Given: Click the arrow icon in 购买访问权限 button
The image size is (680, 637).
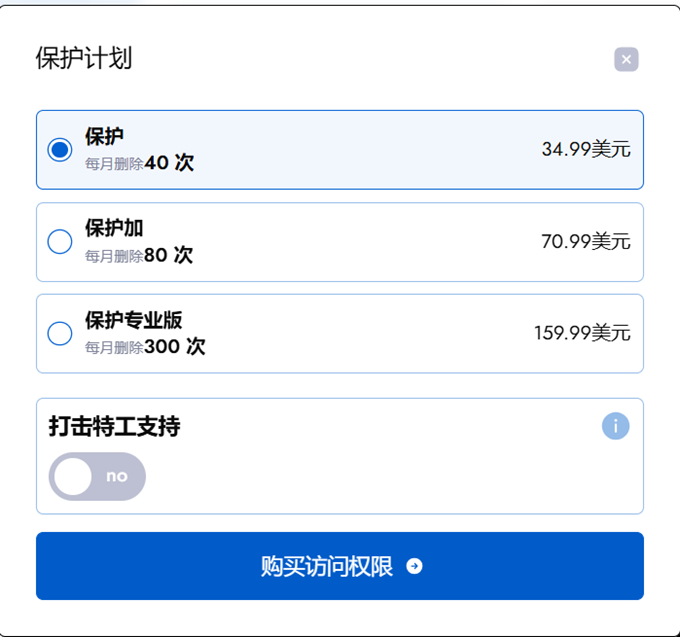Looking at the screenshot, I should [415, 567].
